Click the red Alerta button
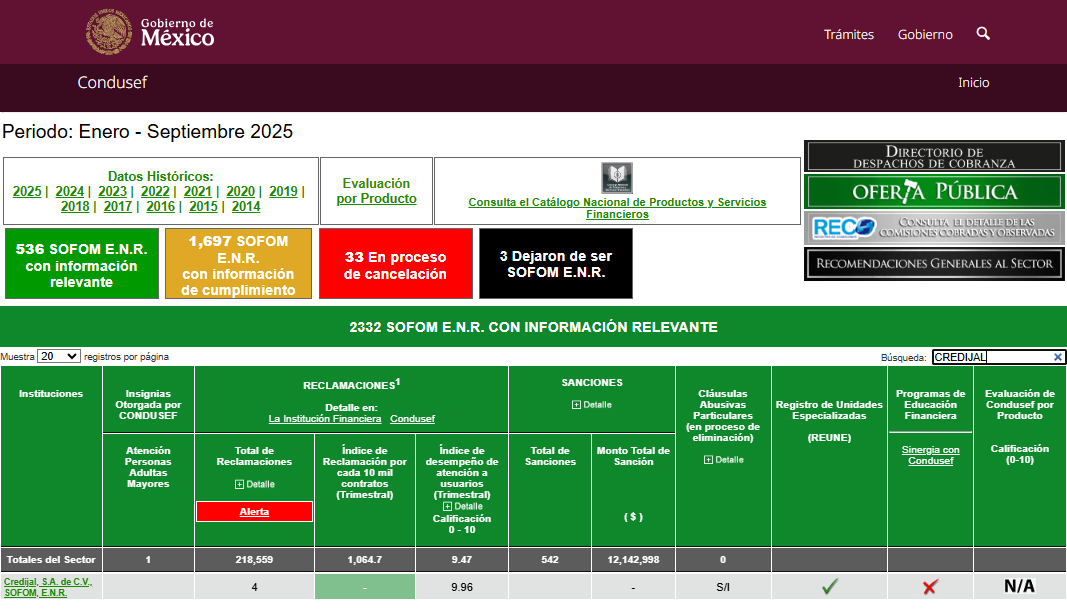1067x609 pixels. tap(254, 512)
